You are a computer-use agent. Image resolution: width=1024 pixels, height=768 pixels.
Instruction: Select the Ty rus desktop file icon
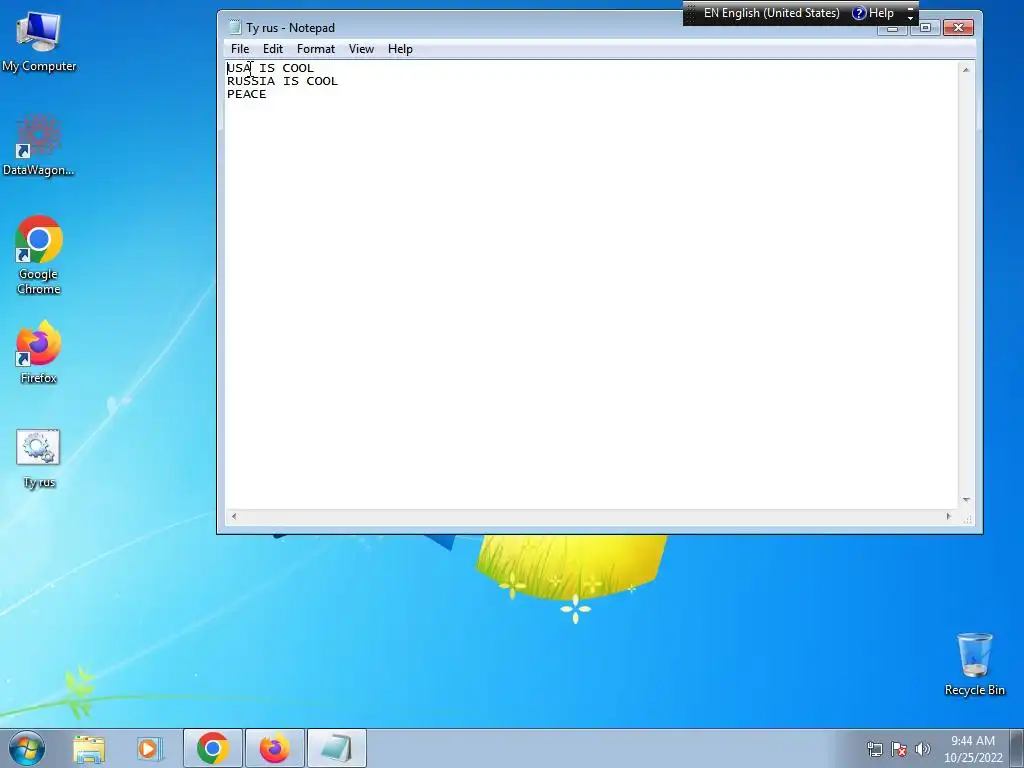click(39, 459)
